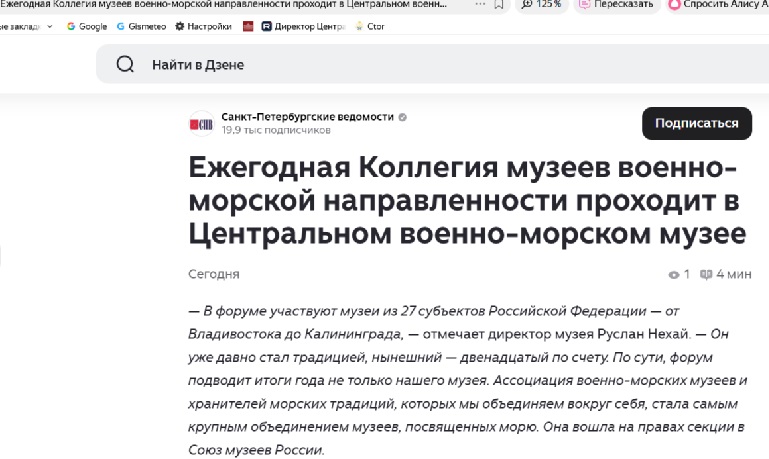Click the bookmark icon in the address bar

pyautogui.click(x=500, y=5)
